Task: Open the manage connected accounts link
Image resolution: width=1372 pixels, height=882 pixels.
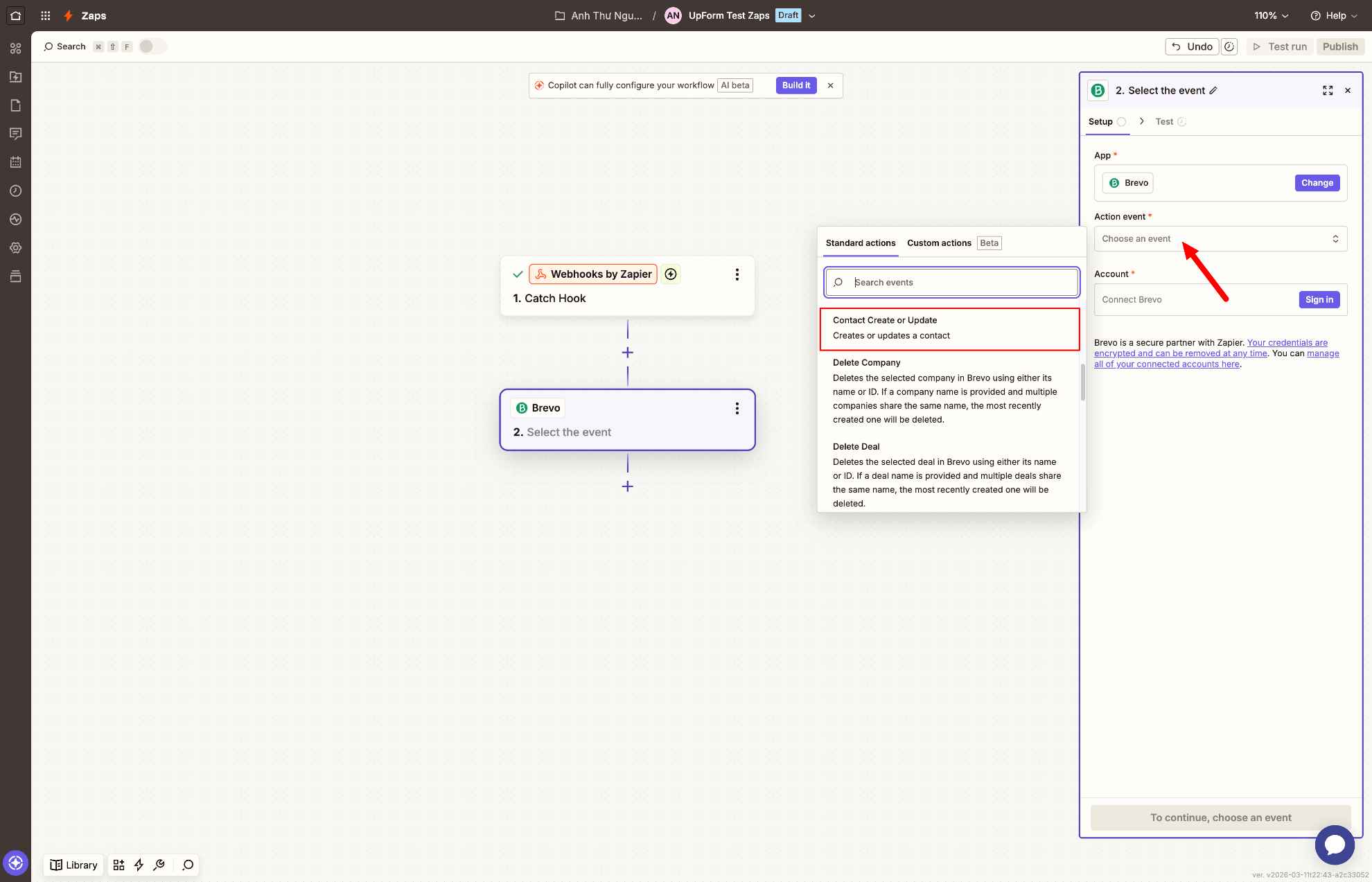Action: [x=1216, y=359]
